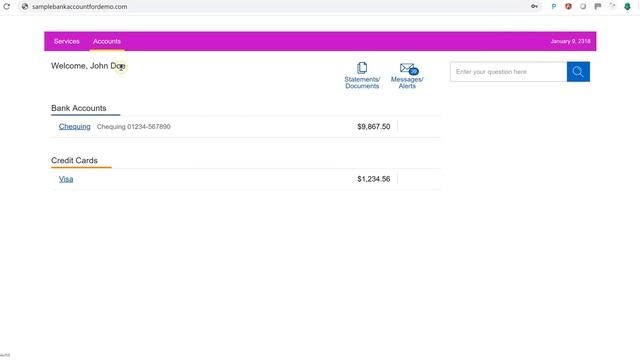Reload the page with the refresh icon
640x360 pixels.
click(7, 7)
